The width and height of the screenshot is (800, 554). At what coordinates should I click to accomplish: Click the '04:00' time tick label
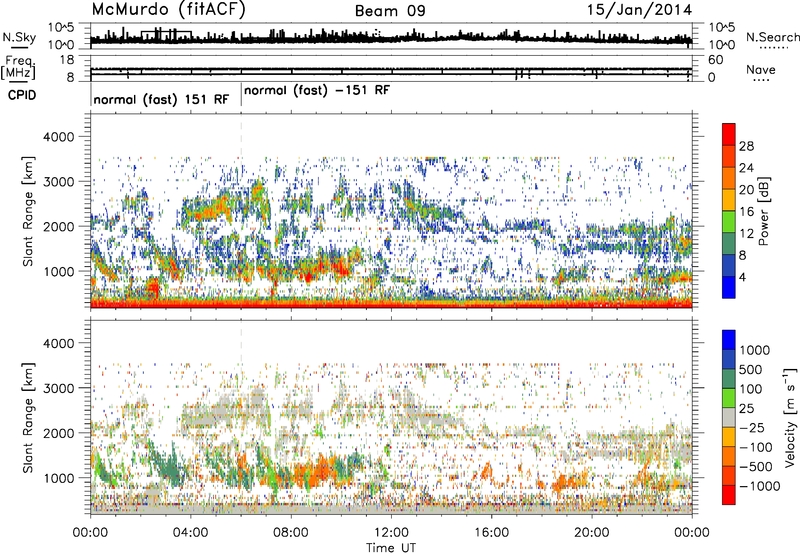[190, 533]
